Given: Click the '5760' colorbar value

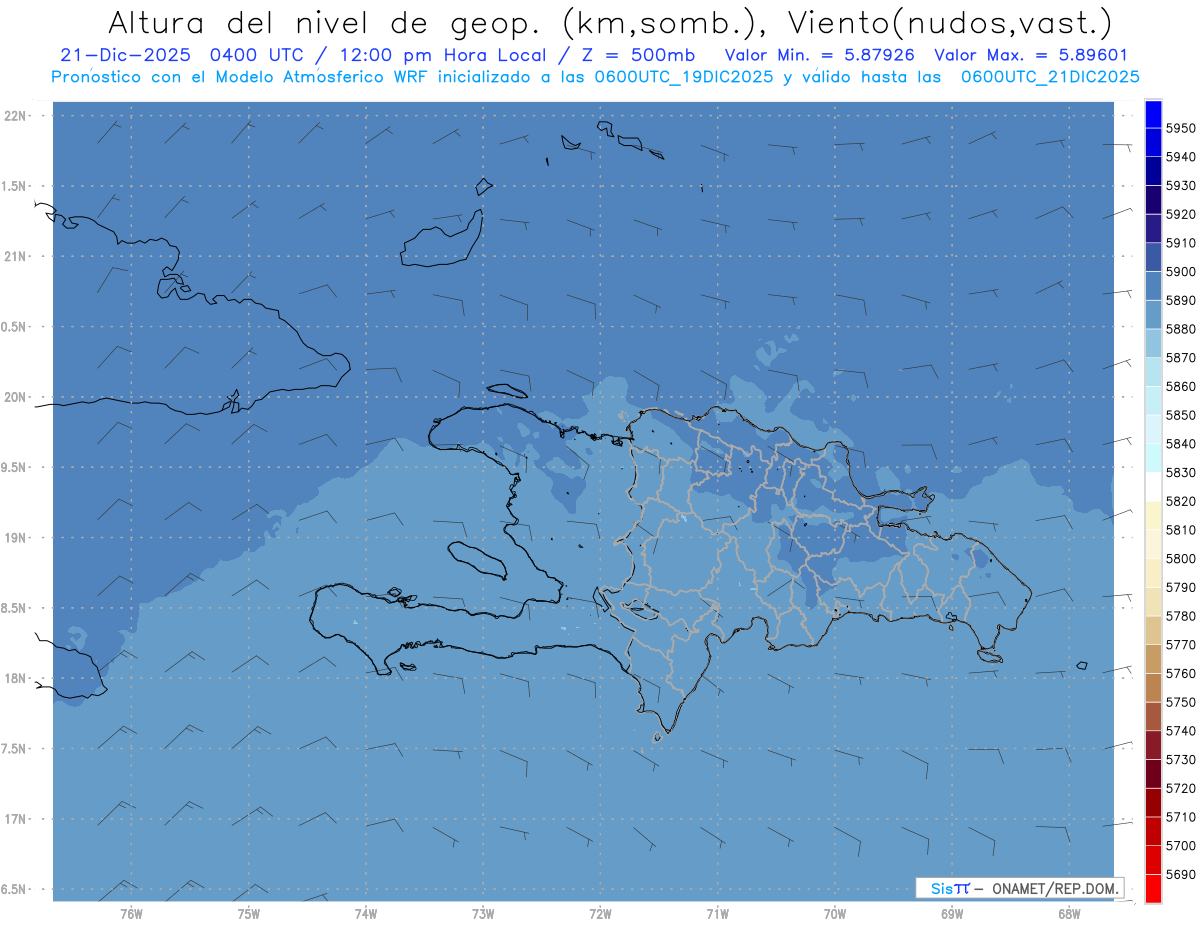Looking at the screenshot, I should 1180,673.
